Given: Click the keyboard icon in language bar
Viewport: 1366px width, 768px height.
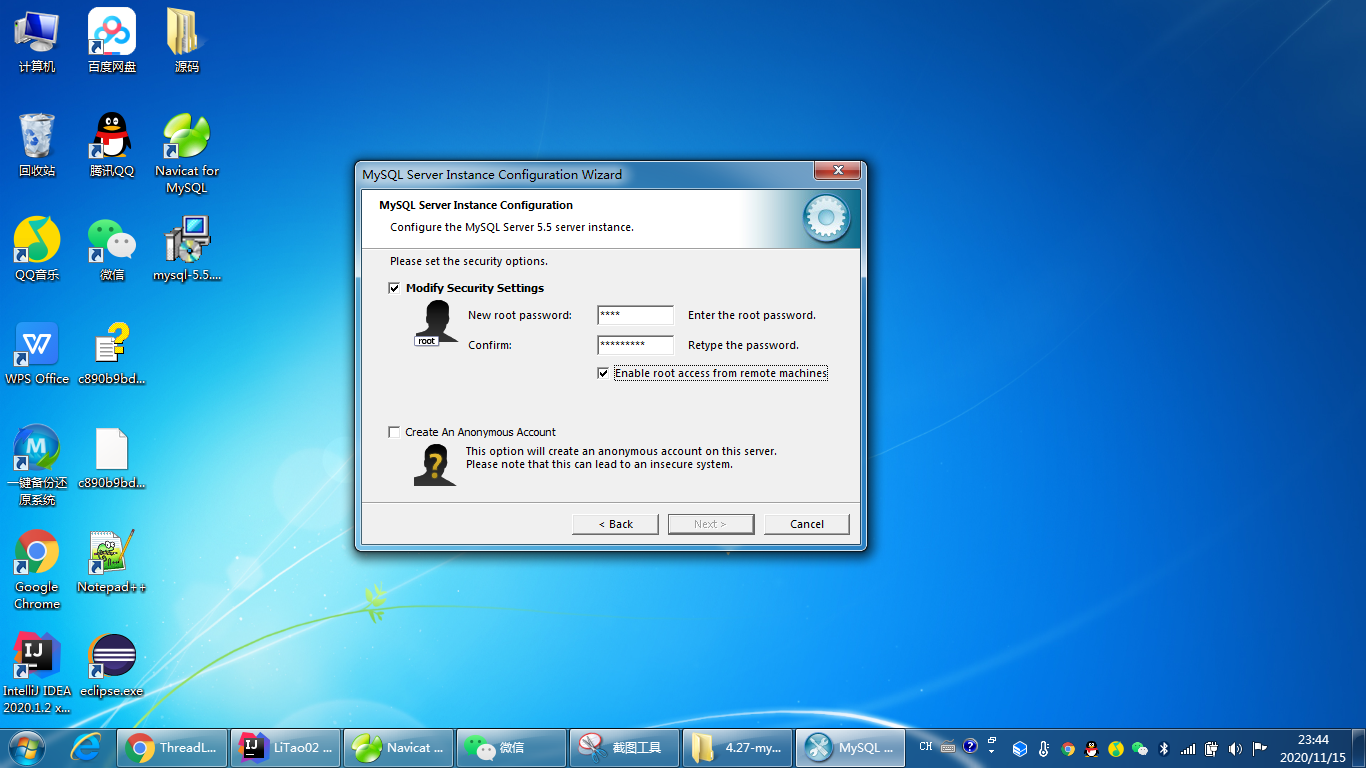Looking at the screenshot, I should tap(948, 747).
